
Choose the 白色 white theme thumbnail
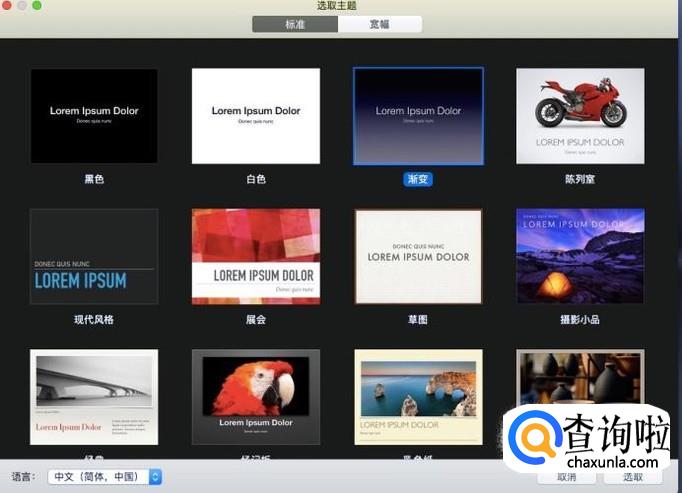point(256,116)
